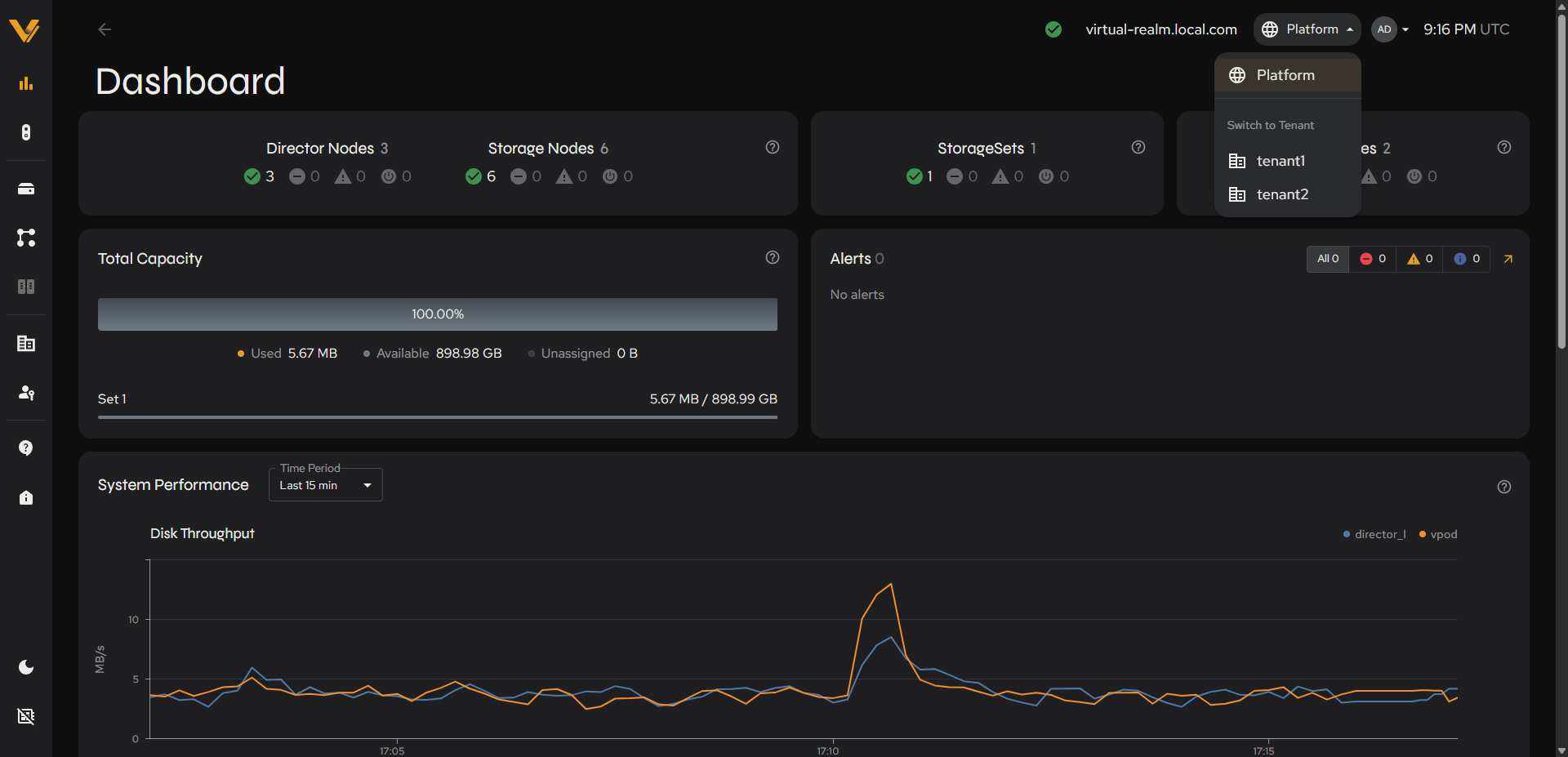Toggle director_l series in chart legend
Viewport: 1568px width, 757px height.
1374,534
